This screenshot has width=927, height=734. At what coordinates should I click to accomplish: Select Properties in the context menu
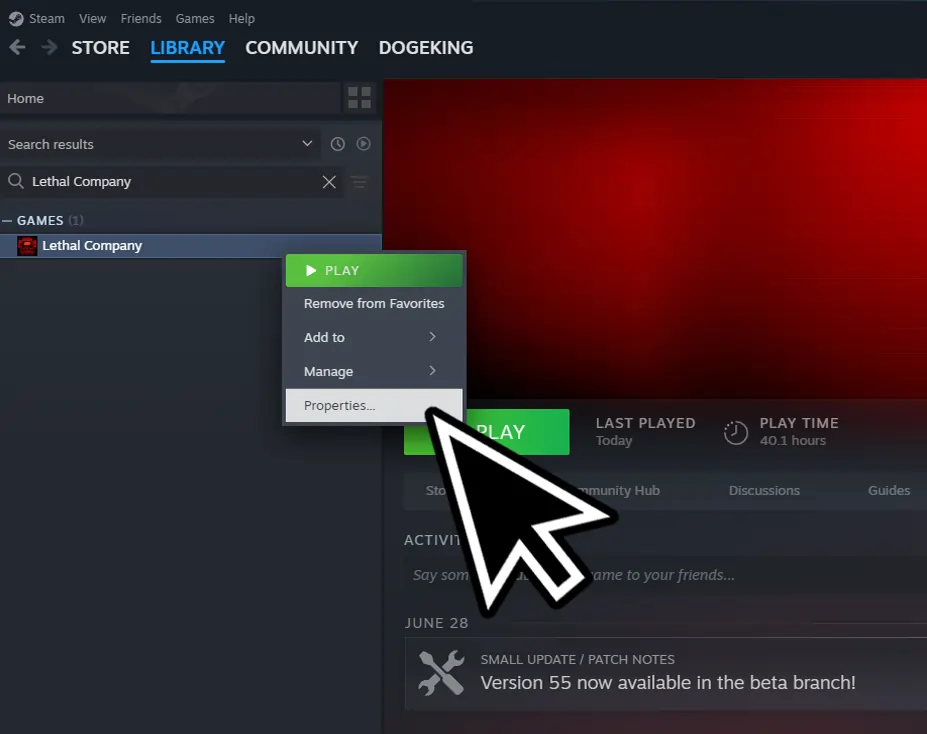[x=339, y=405]
